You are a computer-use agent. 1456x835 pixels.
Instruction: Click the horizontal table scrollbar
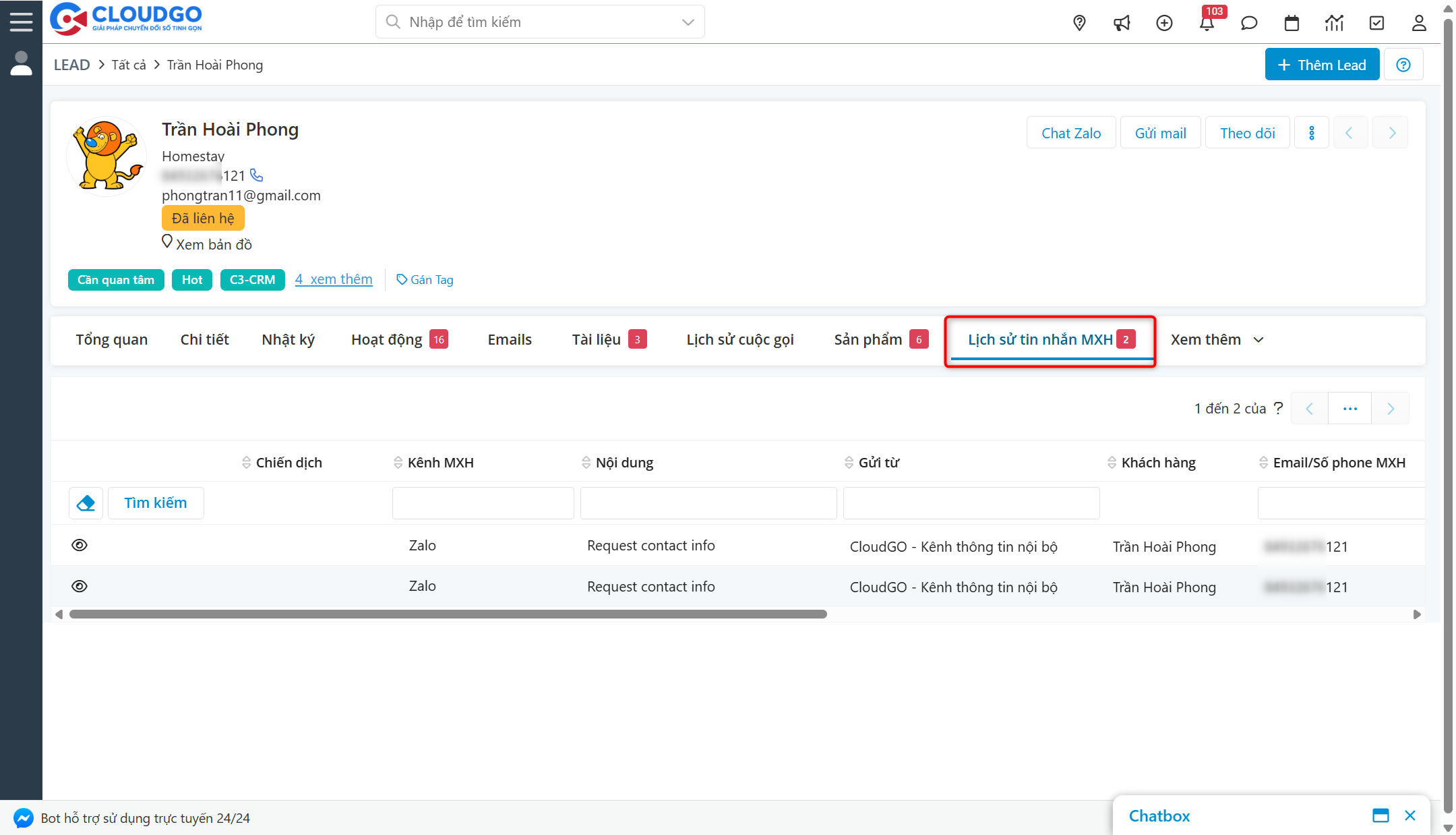448,614
